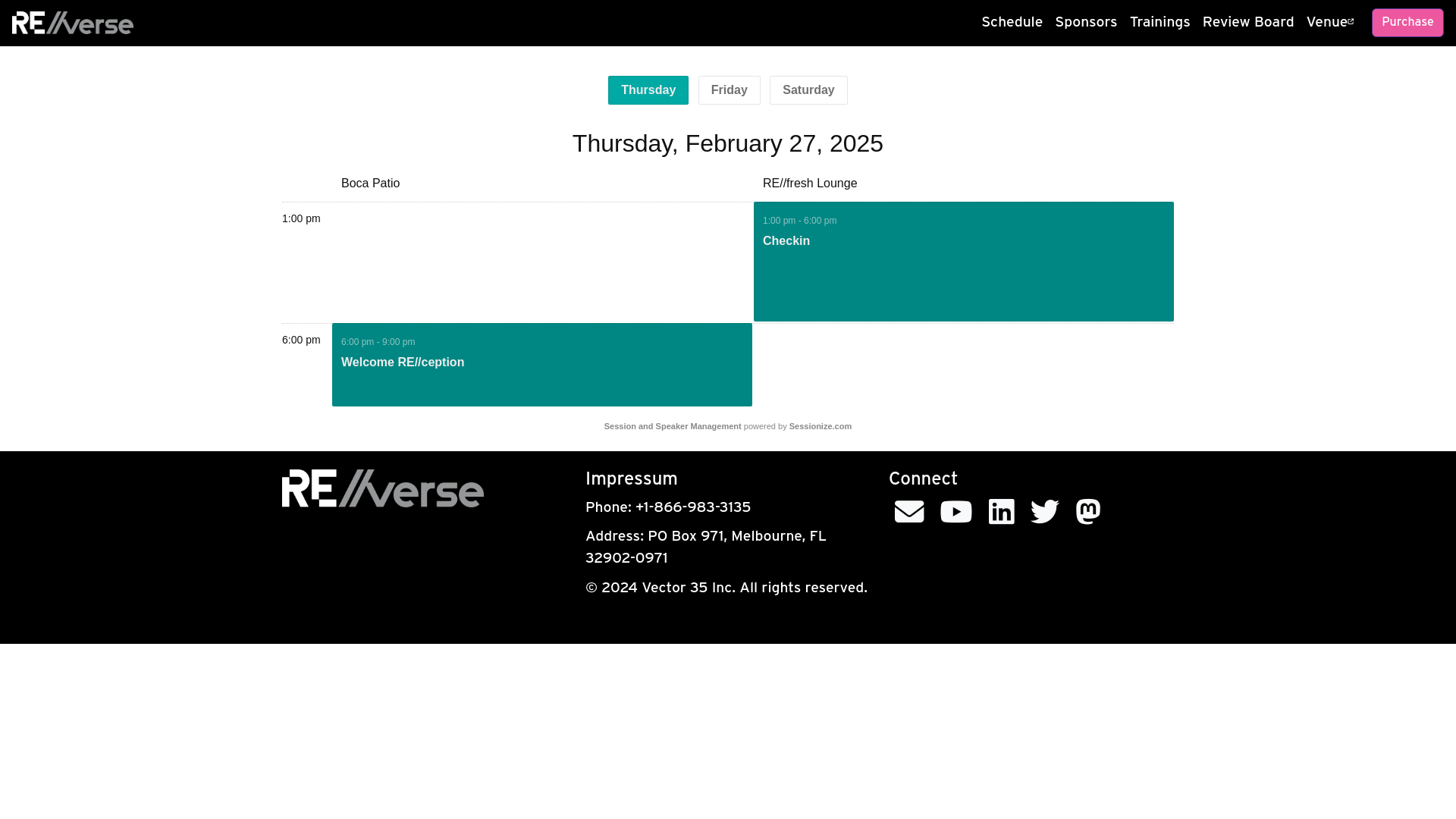Toggle the Friday day selection
This screenshot has height=819, width=1456.
(729, 90)
